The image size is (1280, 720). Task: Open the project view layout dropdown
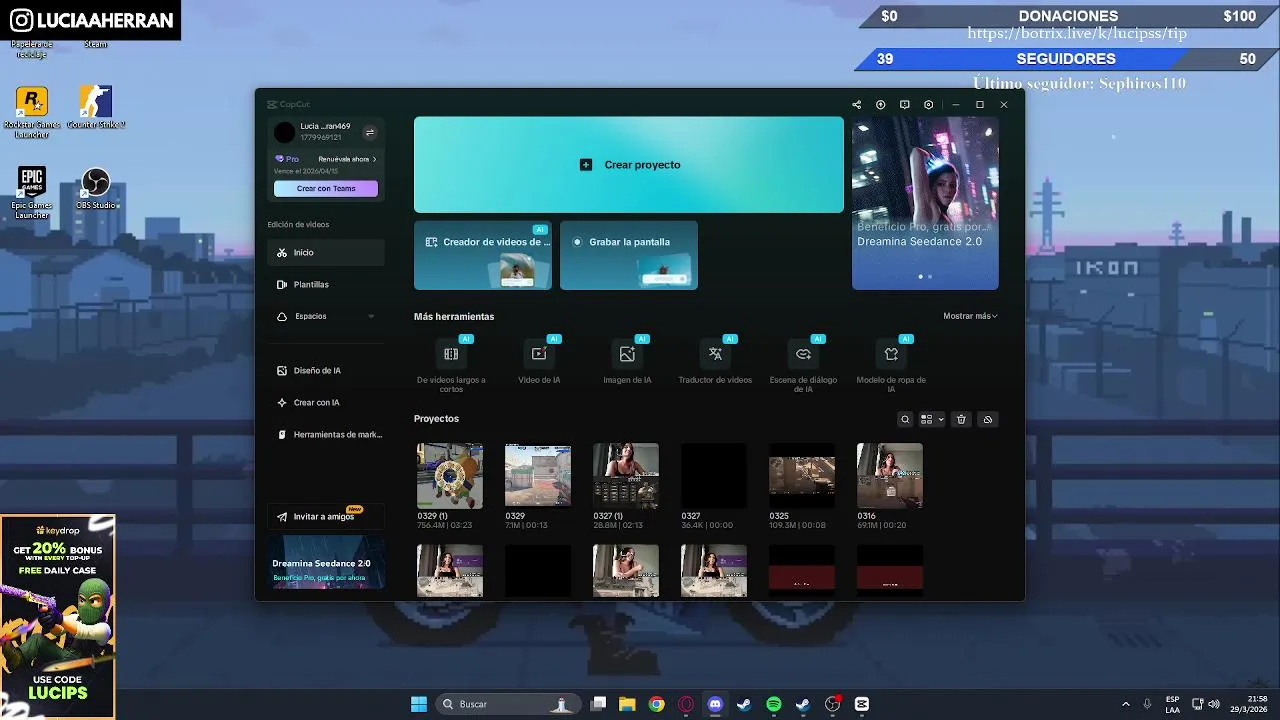pos(932,420)
